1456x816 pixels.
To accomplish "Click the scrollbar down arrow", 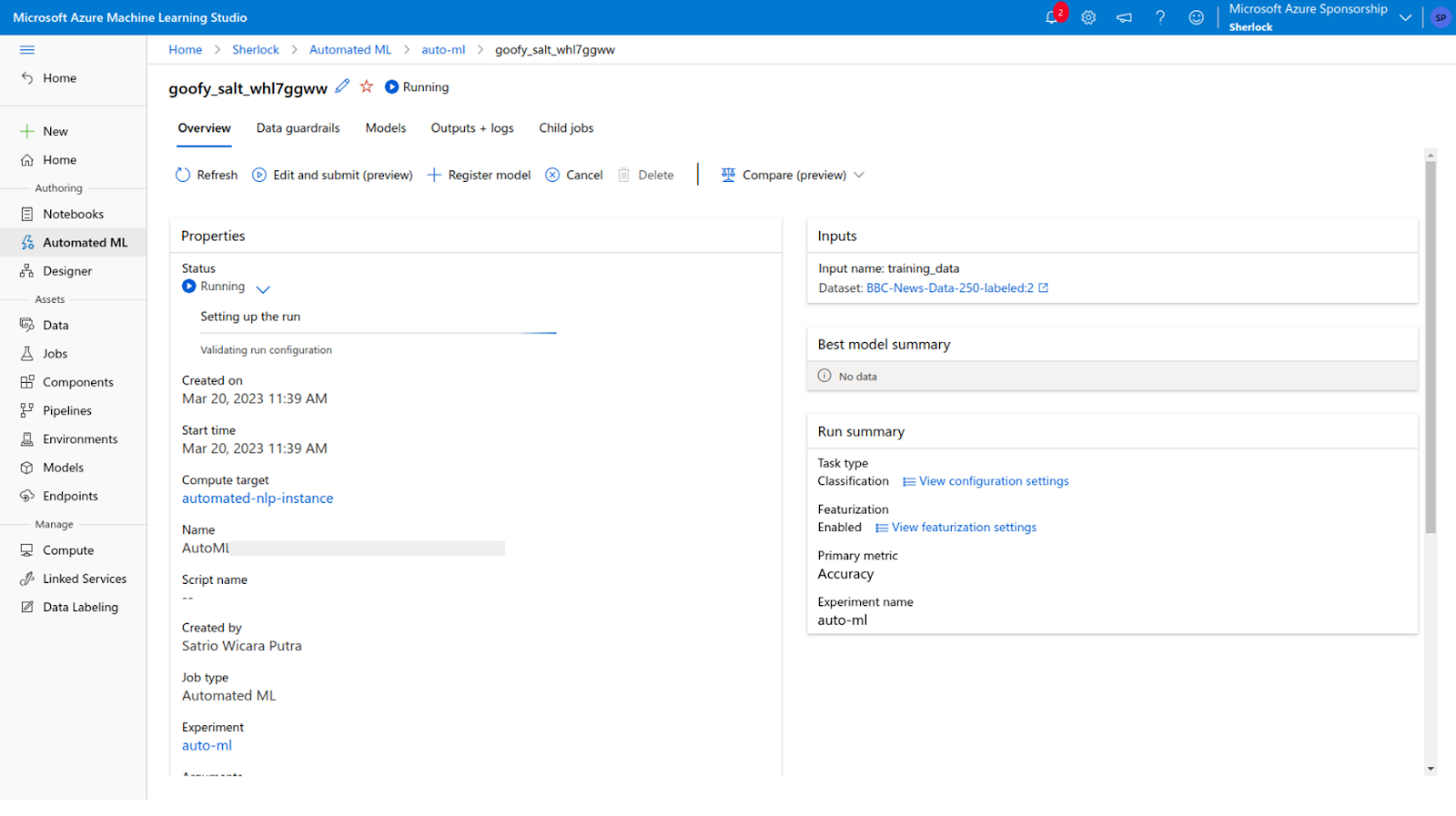I will 1431,769.
